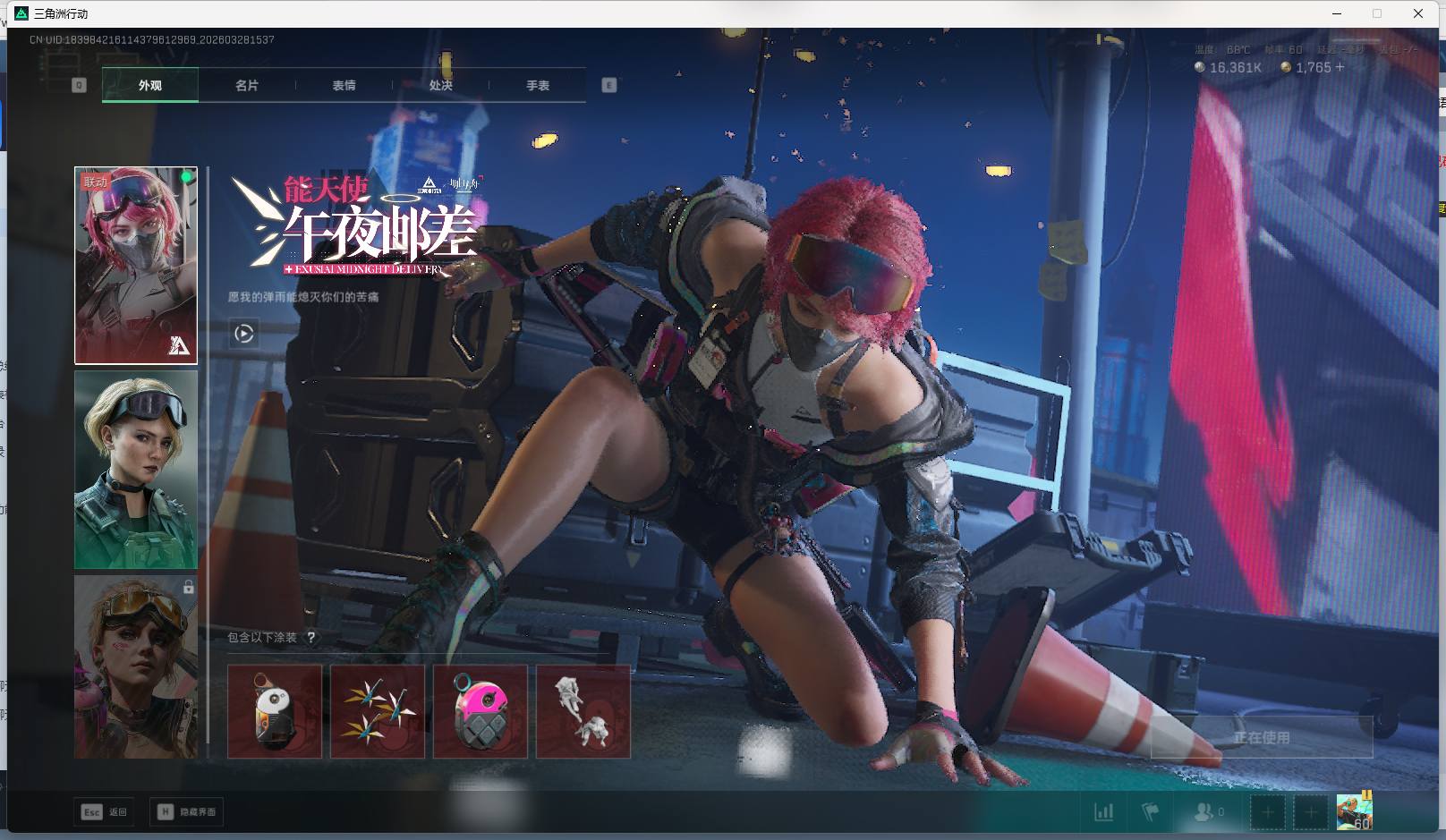Image resolution: width=1446 pixels, height=840 pixels.
Task: Select the blonde green-jacket skin thumbnail
Action: (136, 470)
